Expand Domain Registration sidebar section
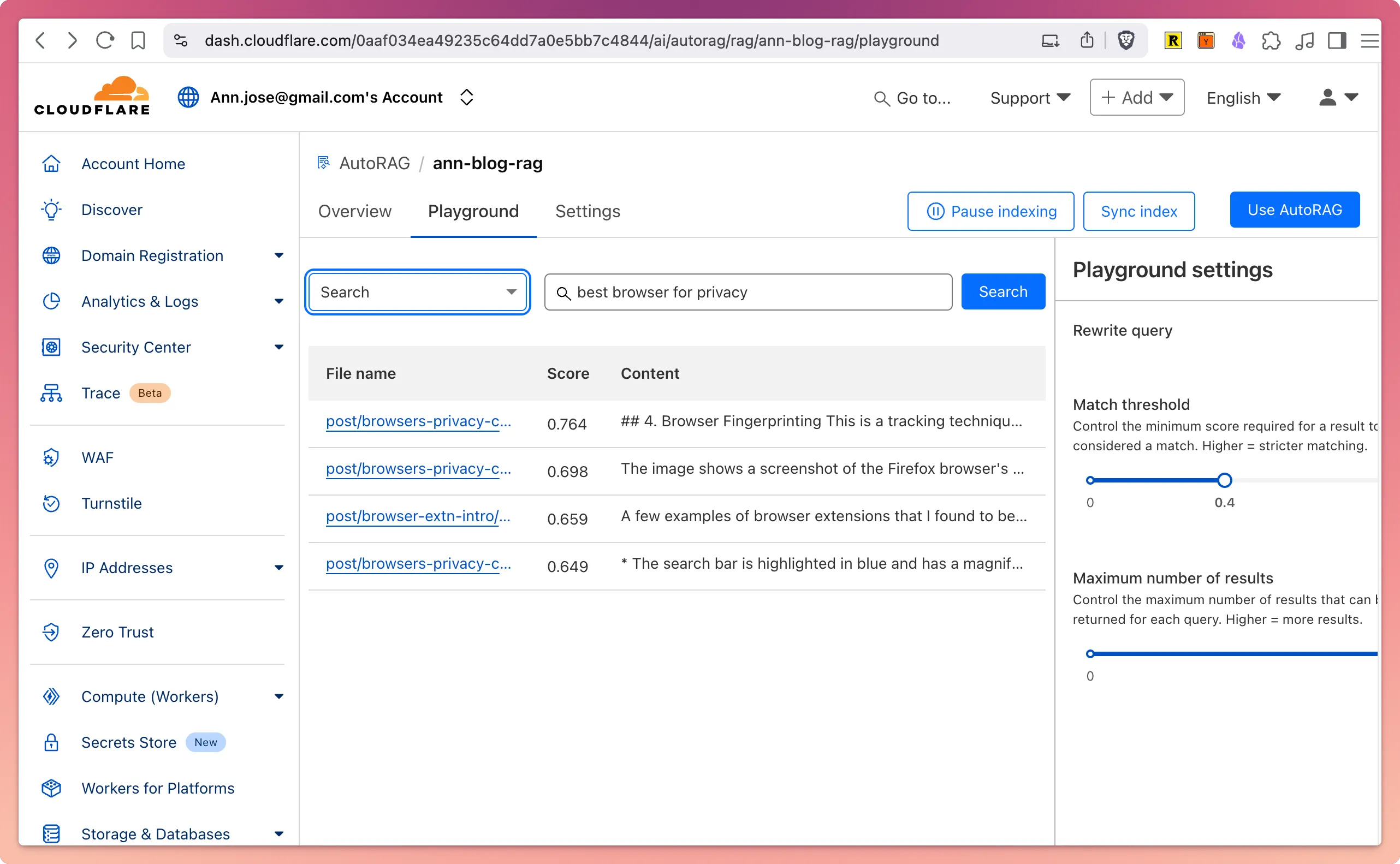Image resolution: width=1400 pixels, height=864 pixels. [x=278, y=255]
